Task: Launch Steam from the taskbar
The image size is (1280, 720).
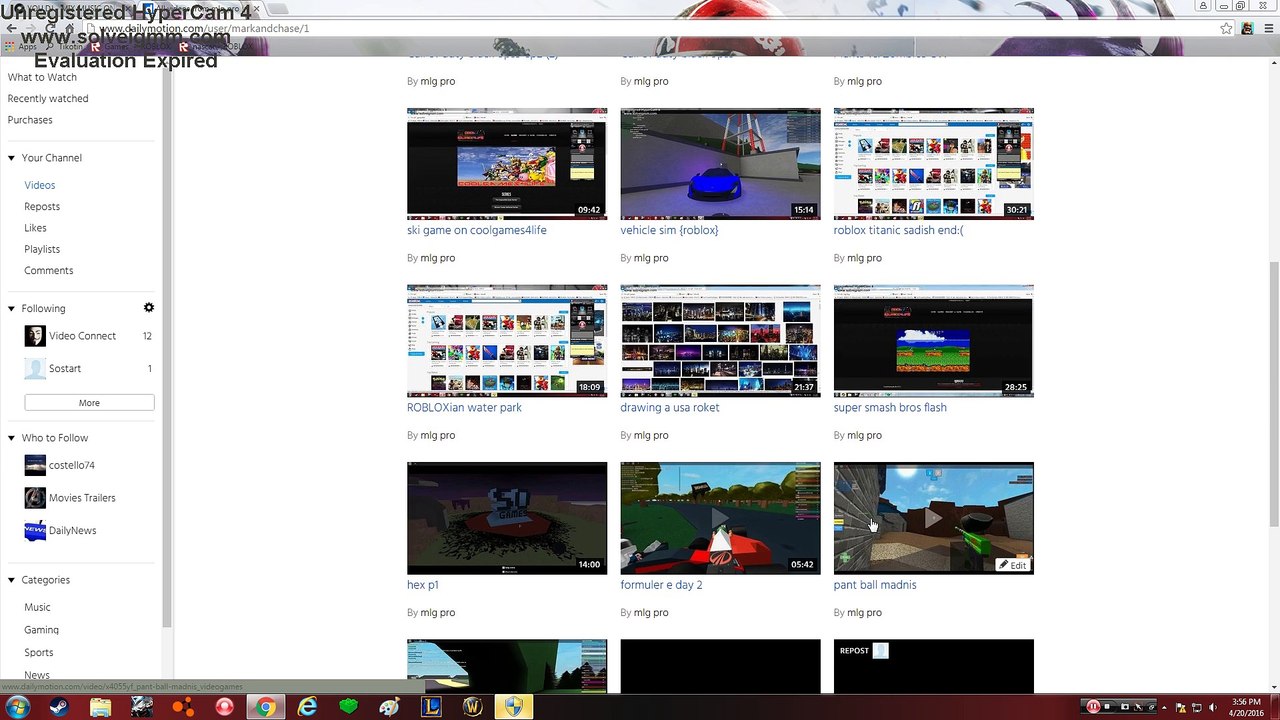Action: [x=60, y=707]
